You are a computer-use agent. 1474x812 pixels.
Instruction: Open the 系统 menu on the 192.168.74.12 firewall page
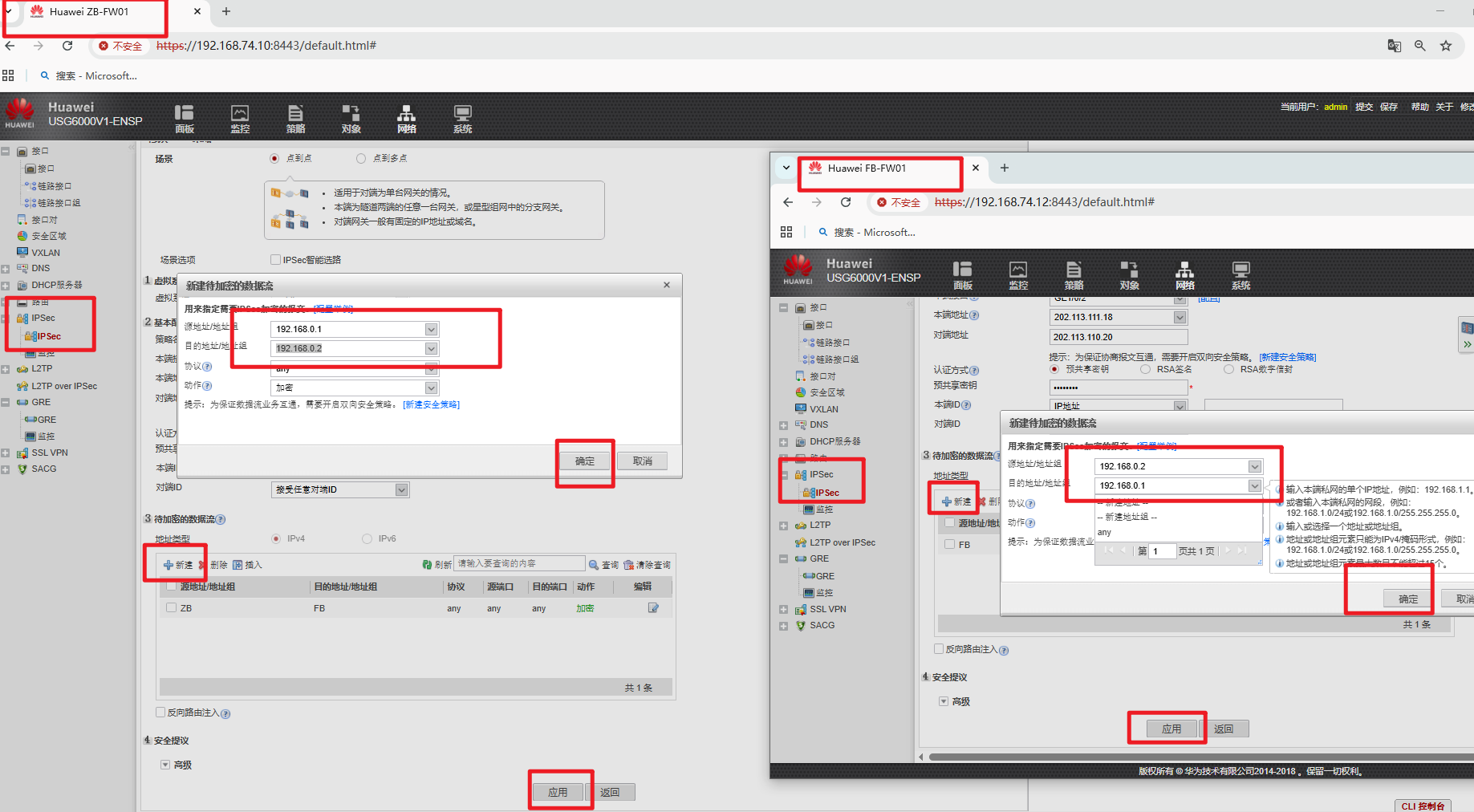pyautogui.click(x=1241, y=275)
